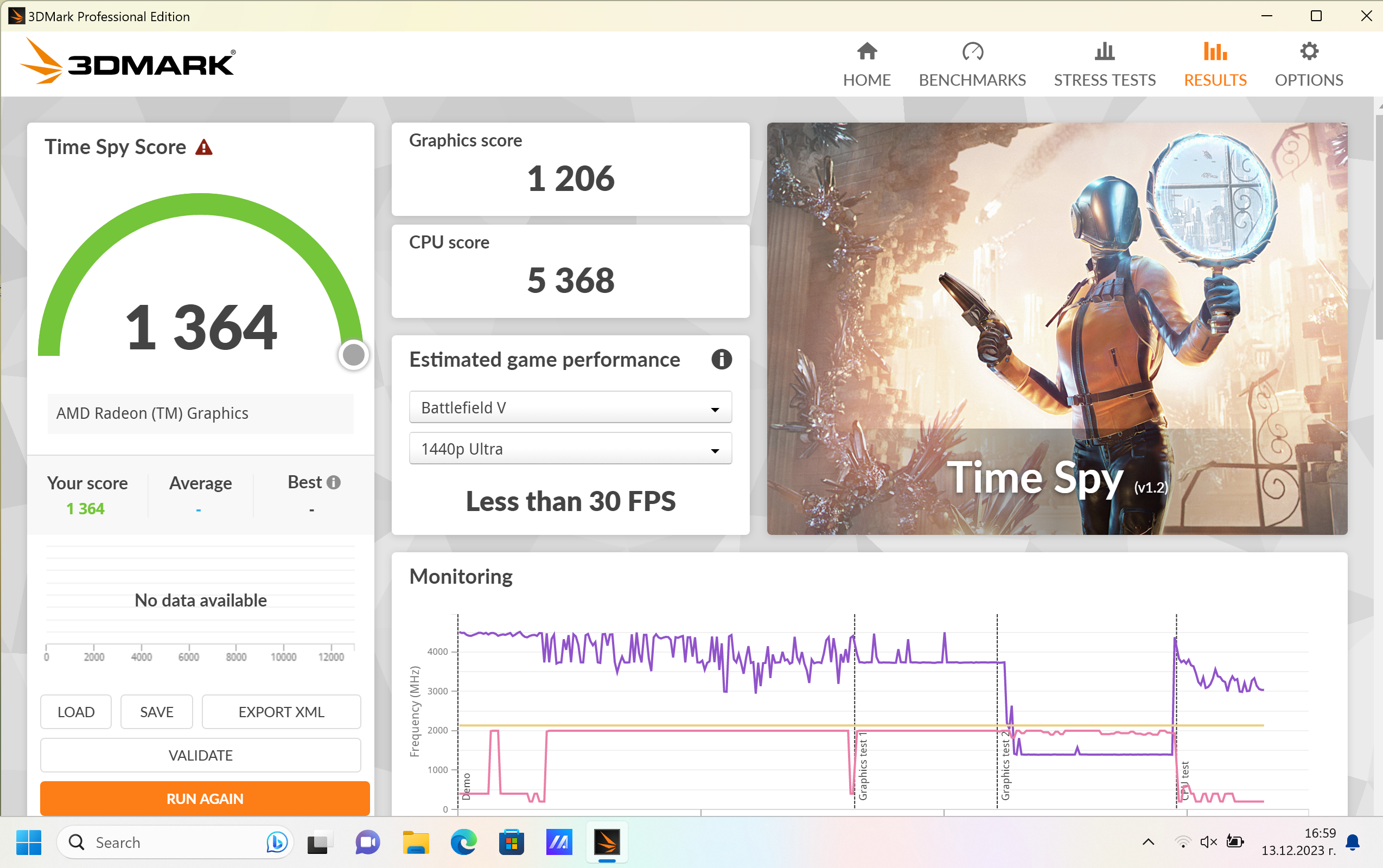Select the RESULTS tab

click(x=1215, y=65)
